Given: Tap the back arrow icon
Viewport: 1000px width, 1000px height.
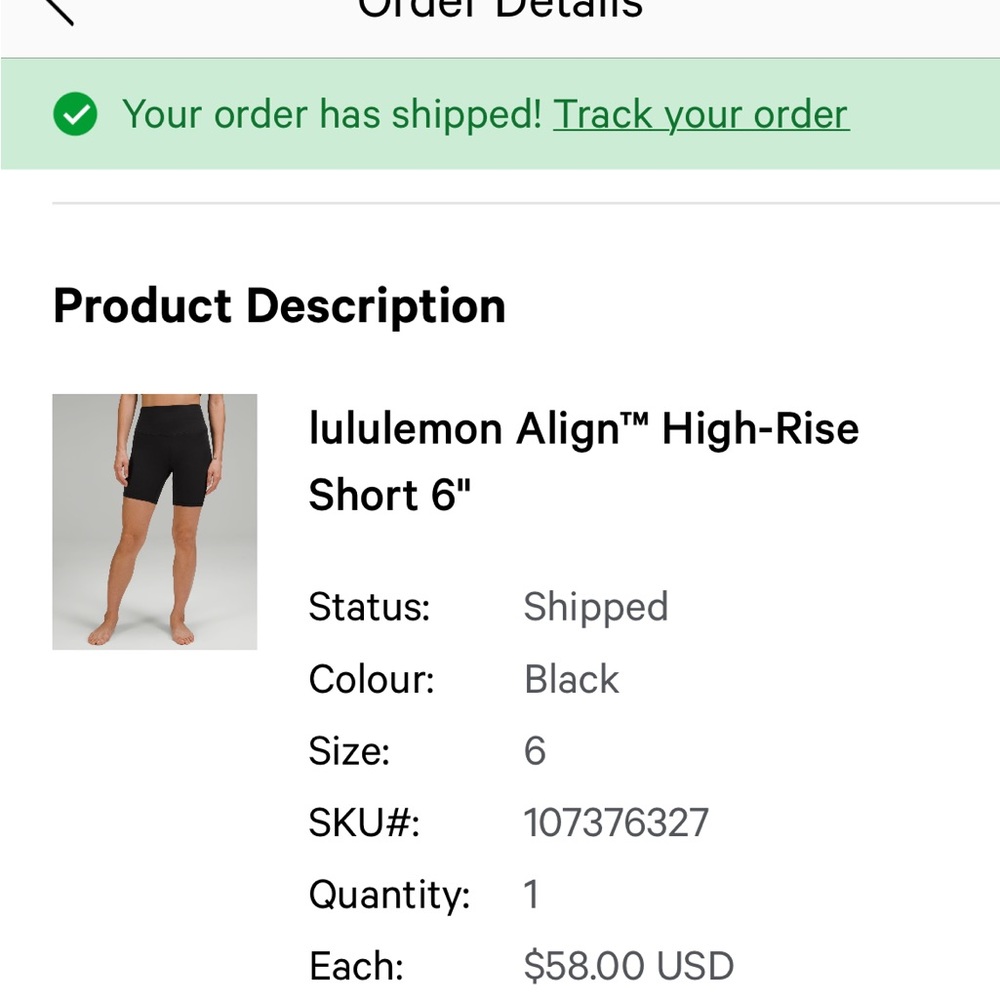Looking at the screenshot, I should (x=57, y=10).
